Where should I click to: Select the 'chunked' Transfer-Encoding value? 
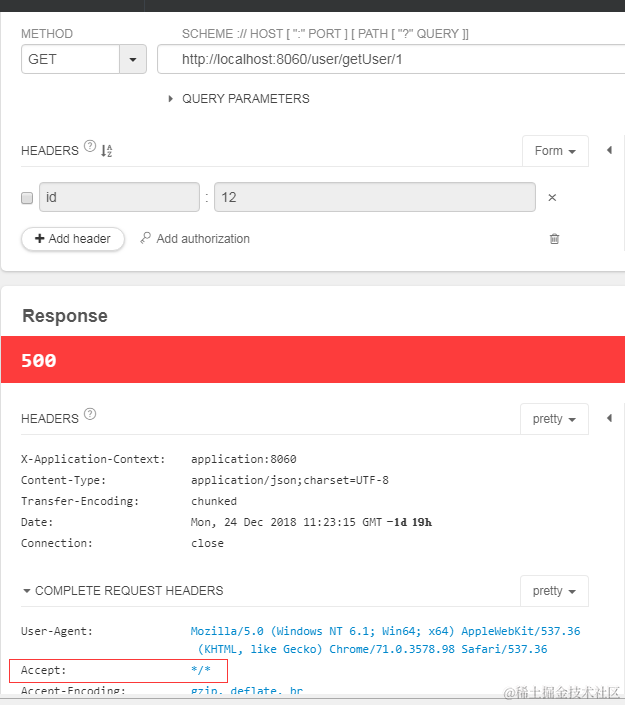click(x=214, y=501)
